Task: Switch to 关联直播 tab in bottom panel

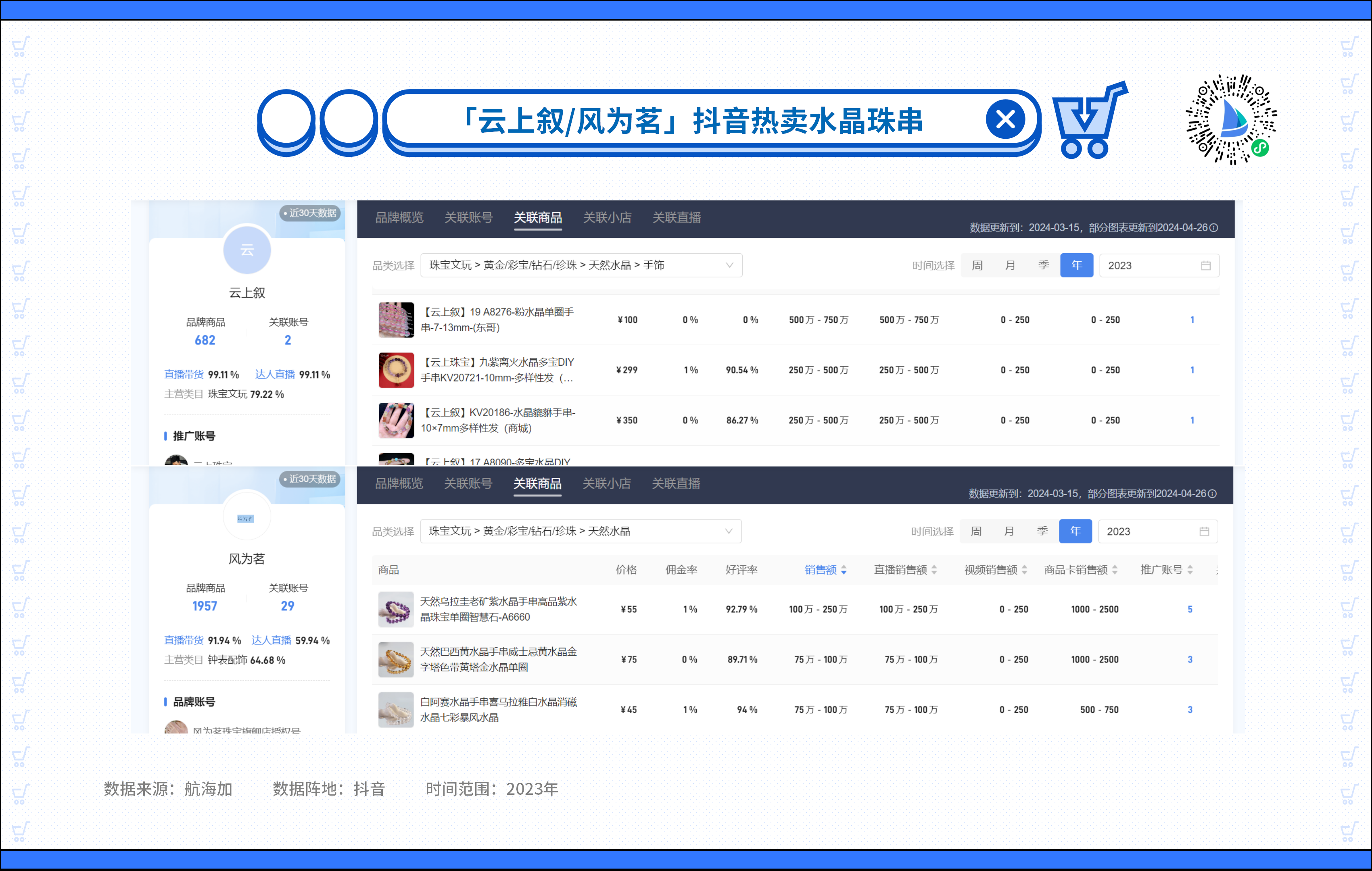Action: (676, 483)
